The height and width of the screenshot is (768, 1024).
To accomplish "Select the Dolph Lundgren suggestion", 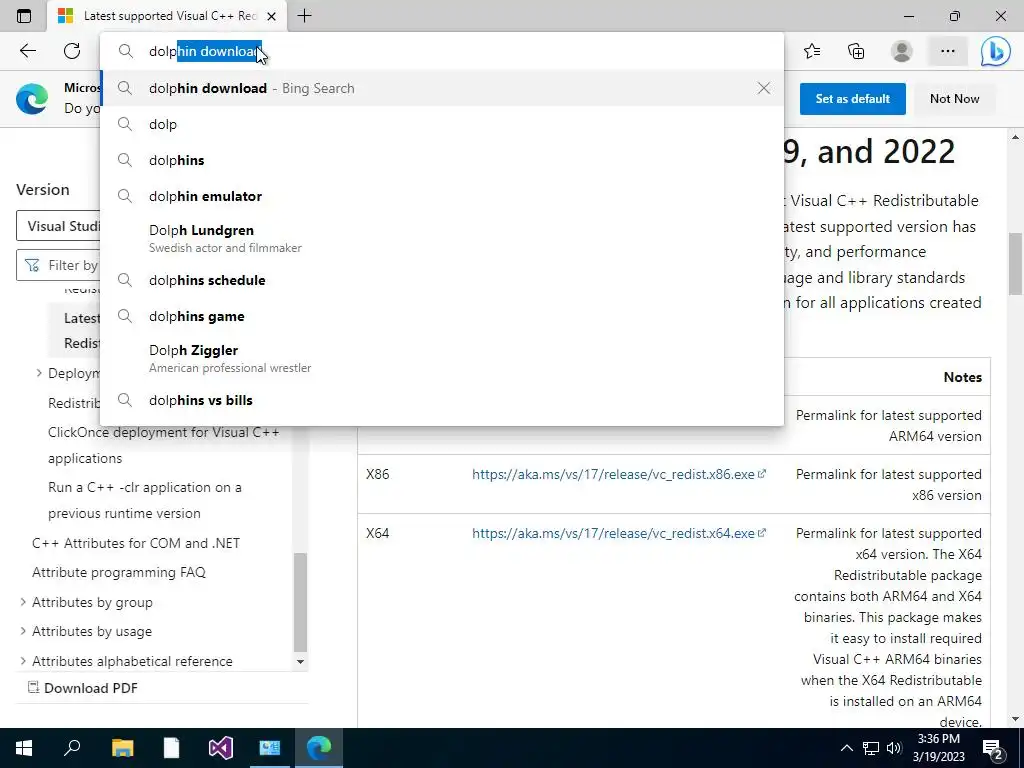I will point(442,238).
